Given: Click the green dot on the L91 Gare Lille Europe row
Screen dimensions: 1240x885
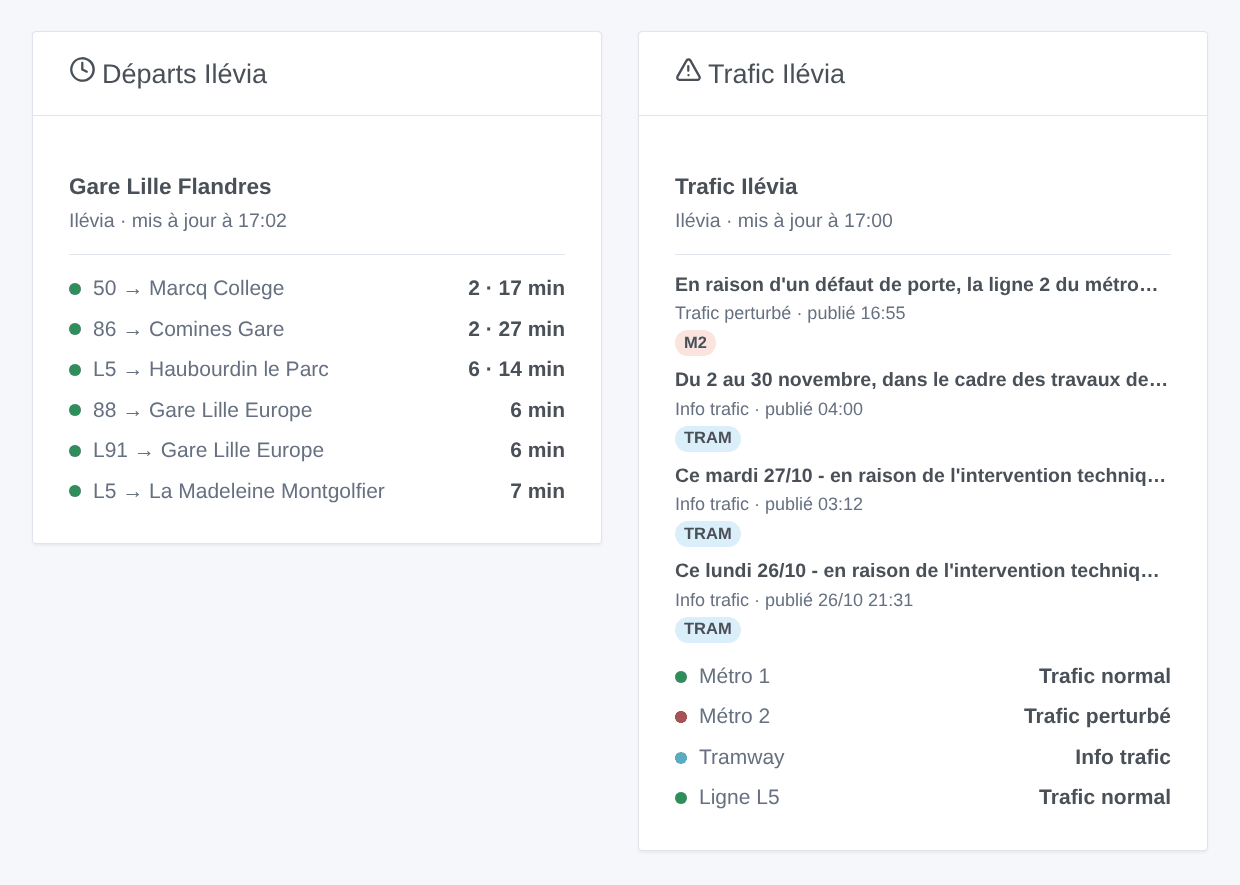Looking at the screenshot, I should point(75,451).
